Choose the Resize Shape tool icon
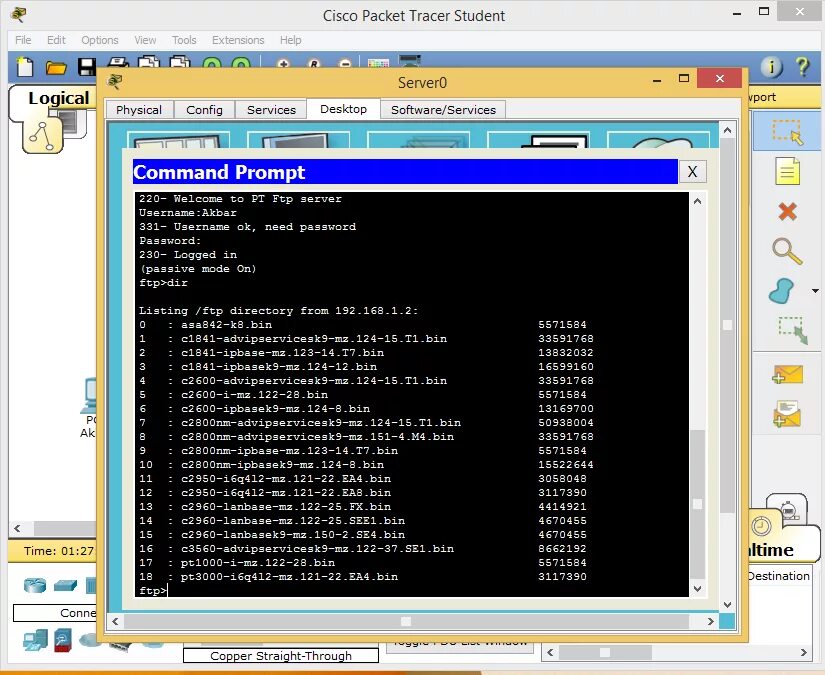The width and height of the screenshot is (825, 675). (x=792, y=330)
